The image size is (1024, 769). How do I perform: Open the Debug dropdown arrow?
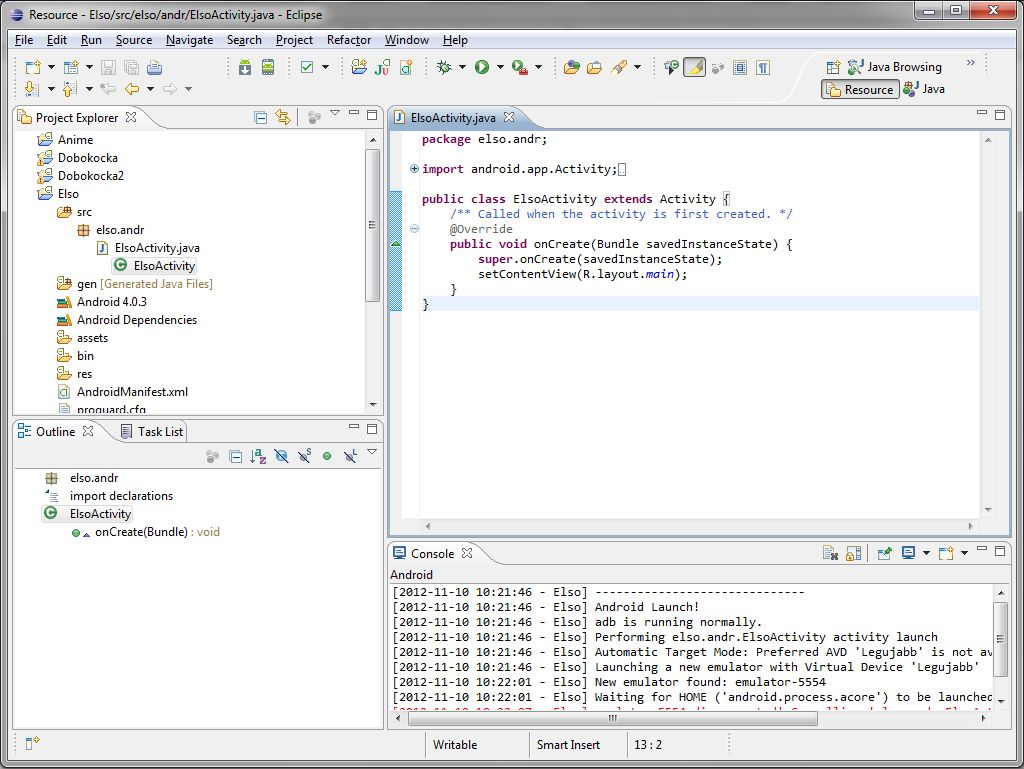click(462, 67)
